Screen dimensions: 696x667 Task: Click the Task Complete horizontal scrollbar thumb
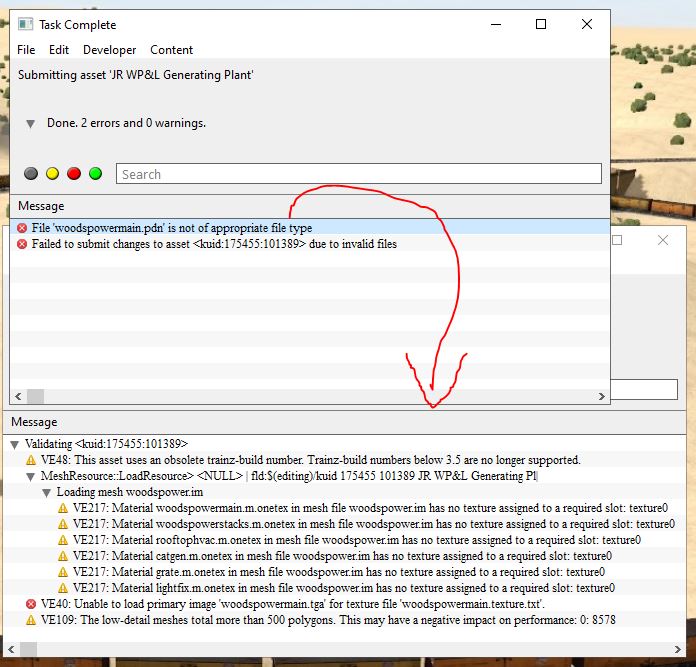(x=36, y=396)
